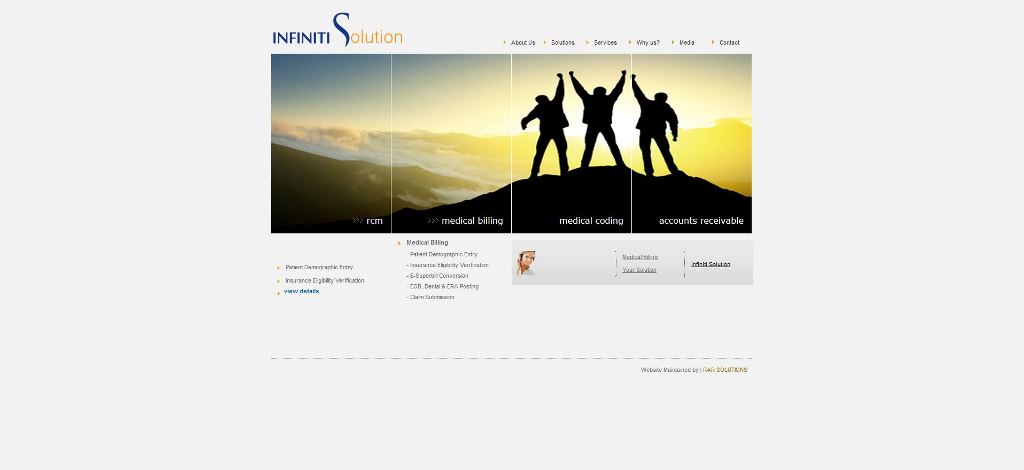The image size is (1024, 470).
Task: Click the Infiniti Solution logo
Action: pyautogui.click(x=337, y=32)
